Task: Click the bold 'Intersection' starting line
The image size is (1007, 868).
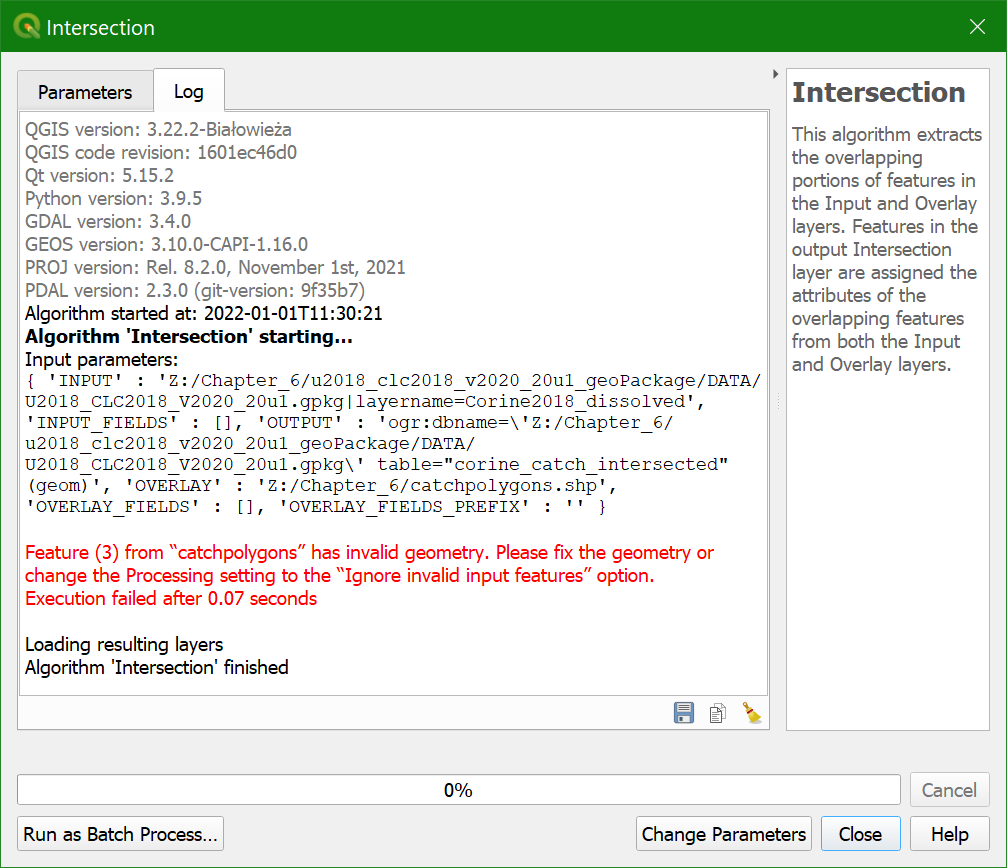Action: pyautogui.click(x=189, y=336)
